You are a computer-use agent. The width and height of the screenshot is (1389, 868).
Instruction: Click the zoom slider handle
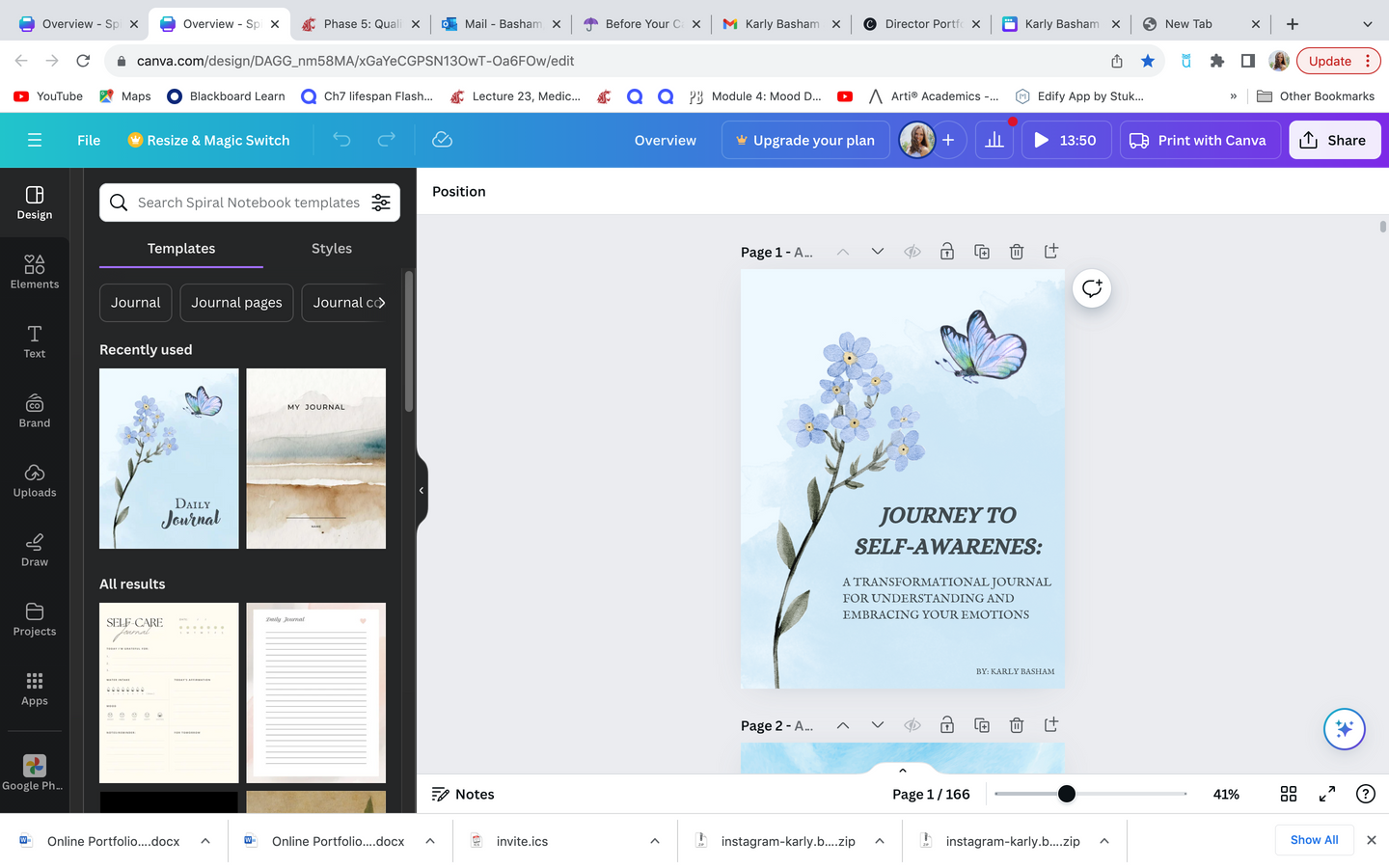pyautogui.click(x=1066, y=794)
